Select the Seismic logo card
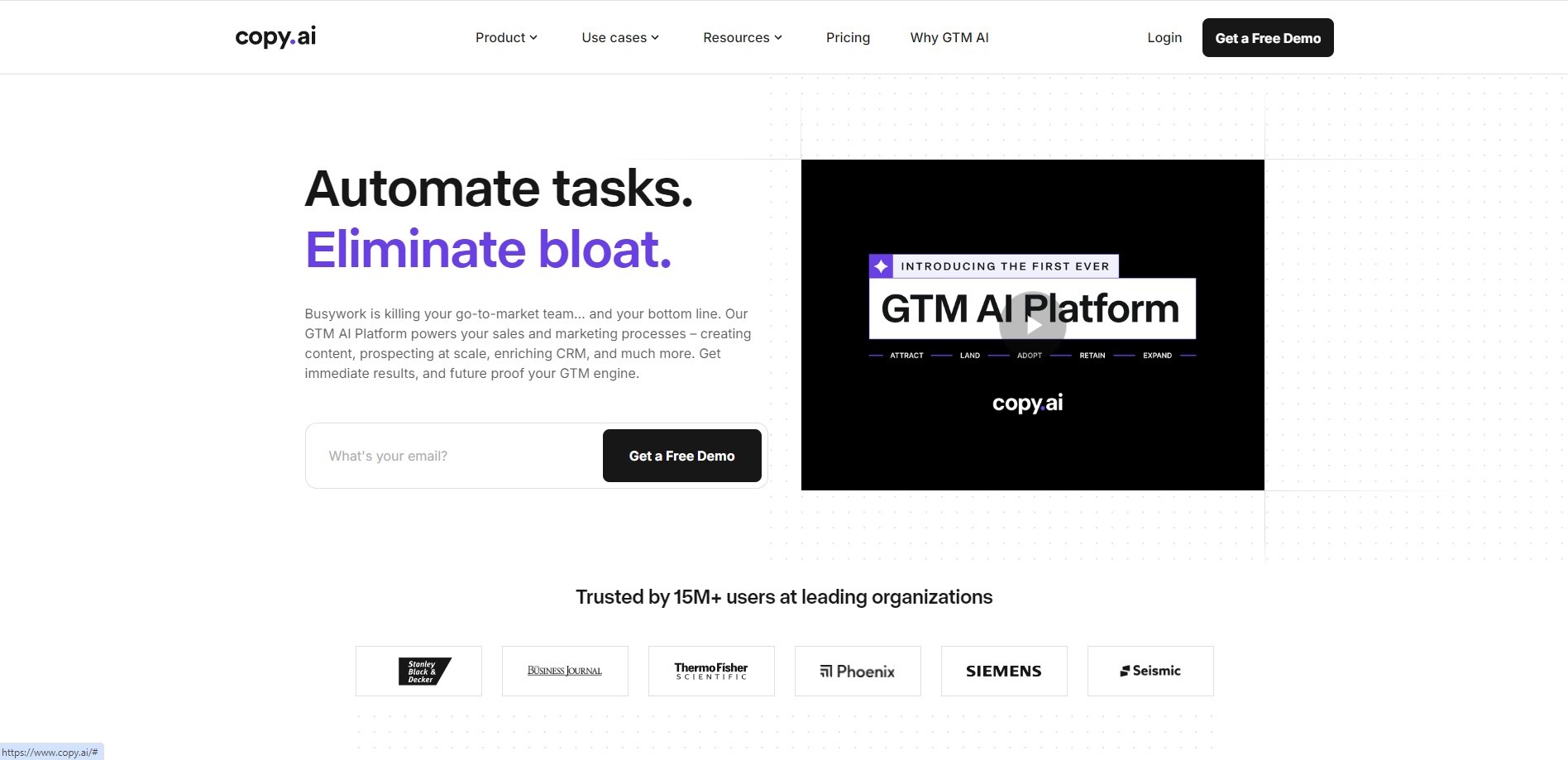This screenshot has height=760, width=1568. click(x=1150, y=671)
